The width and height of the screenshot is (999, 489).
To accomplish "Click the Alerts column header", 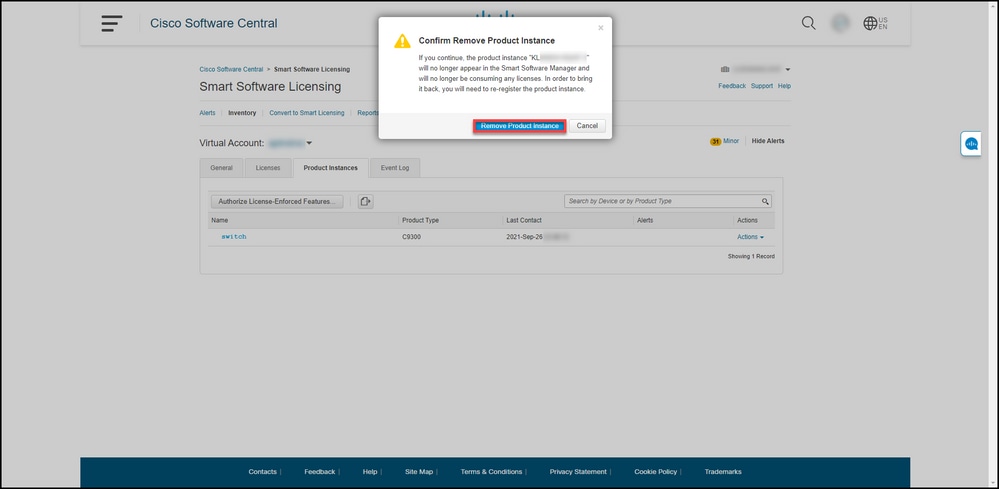I will 645,220.
